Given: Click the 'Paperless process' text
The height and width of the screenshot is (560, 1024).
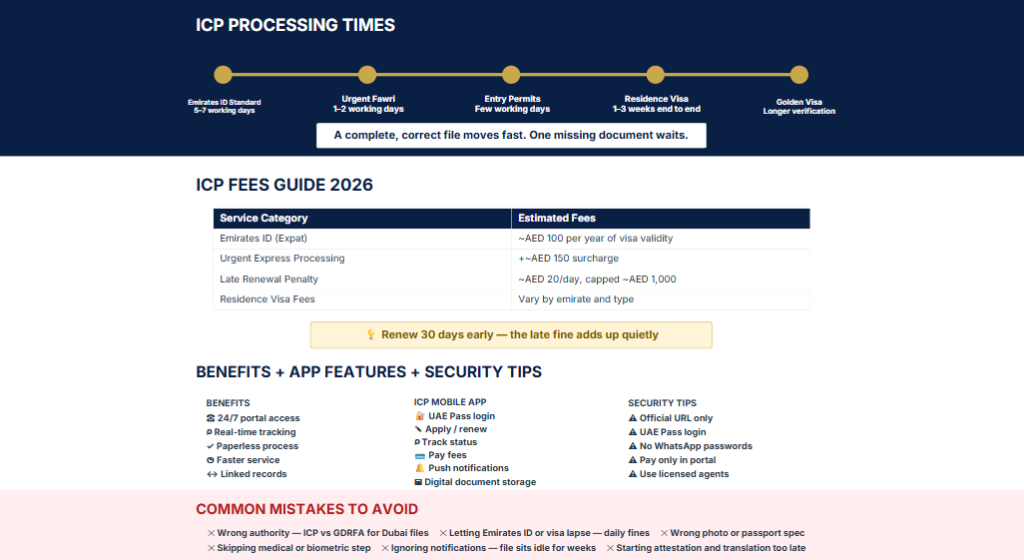Looking at the screenshot, I should tap(257, 446).
